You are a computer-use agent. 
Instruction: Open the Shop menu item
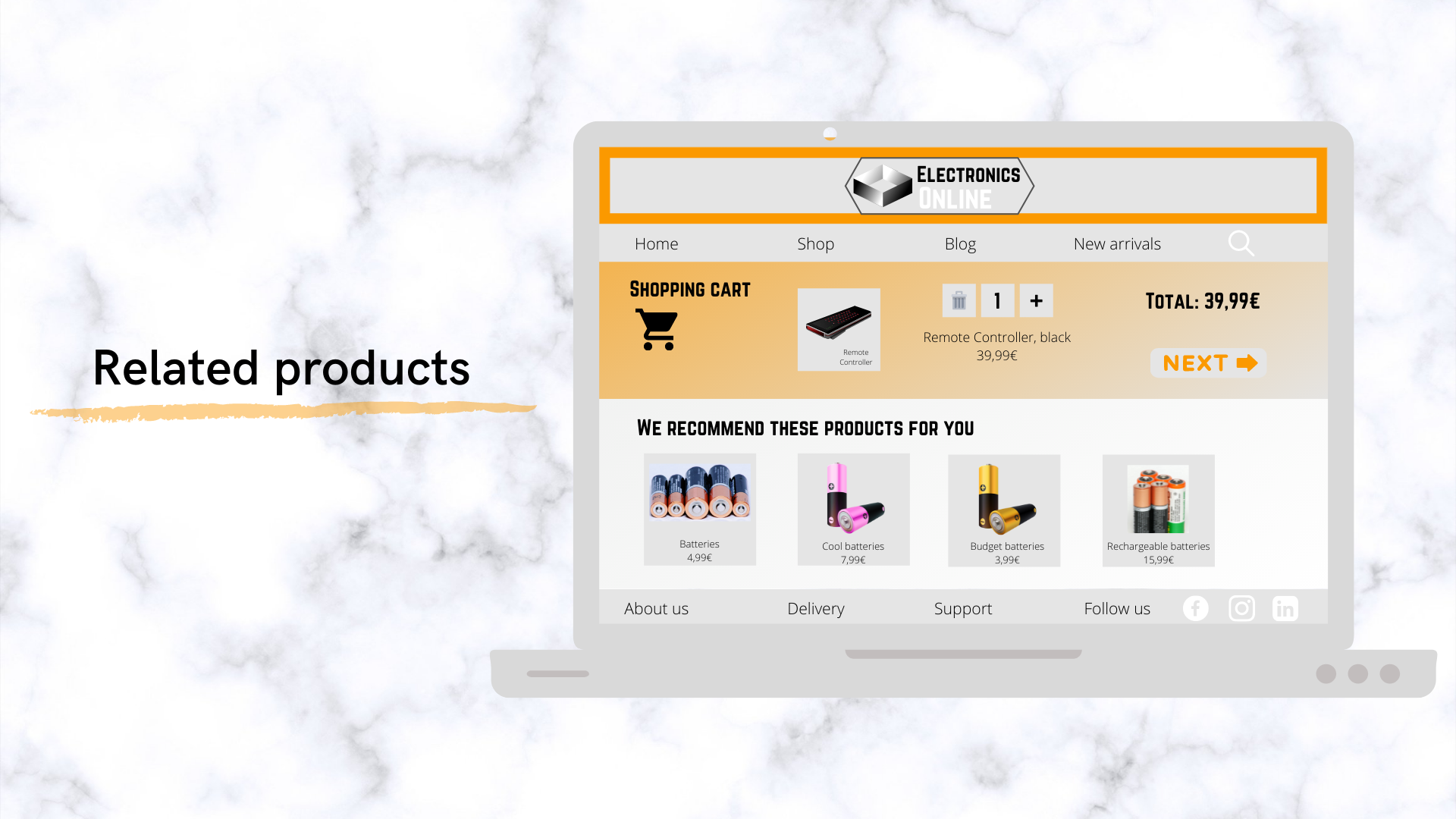[815, 244]
